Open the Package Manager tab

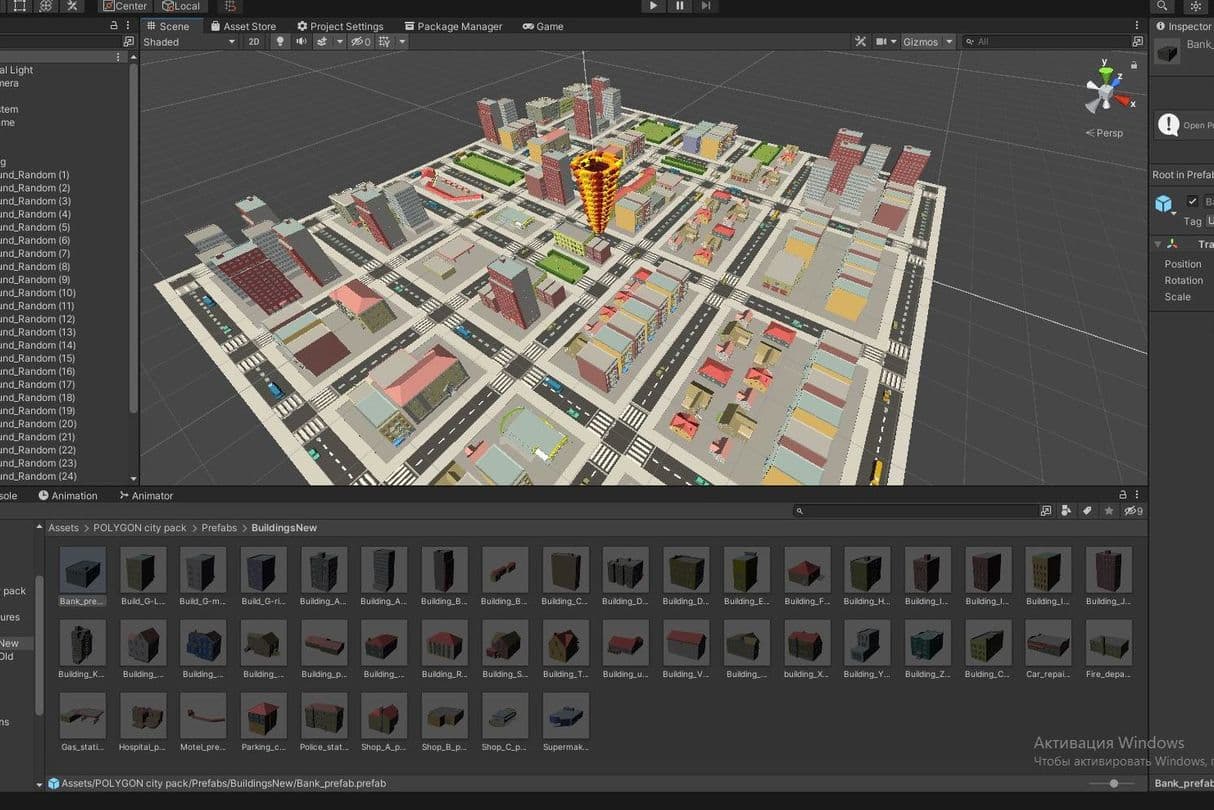click(453, 26)
